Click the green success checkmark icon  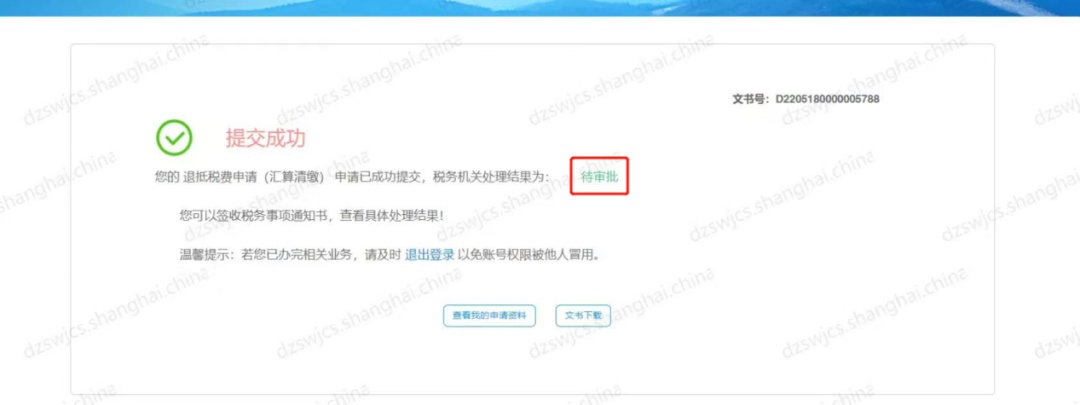(174, 138)
